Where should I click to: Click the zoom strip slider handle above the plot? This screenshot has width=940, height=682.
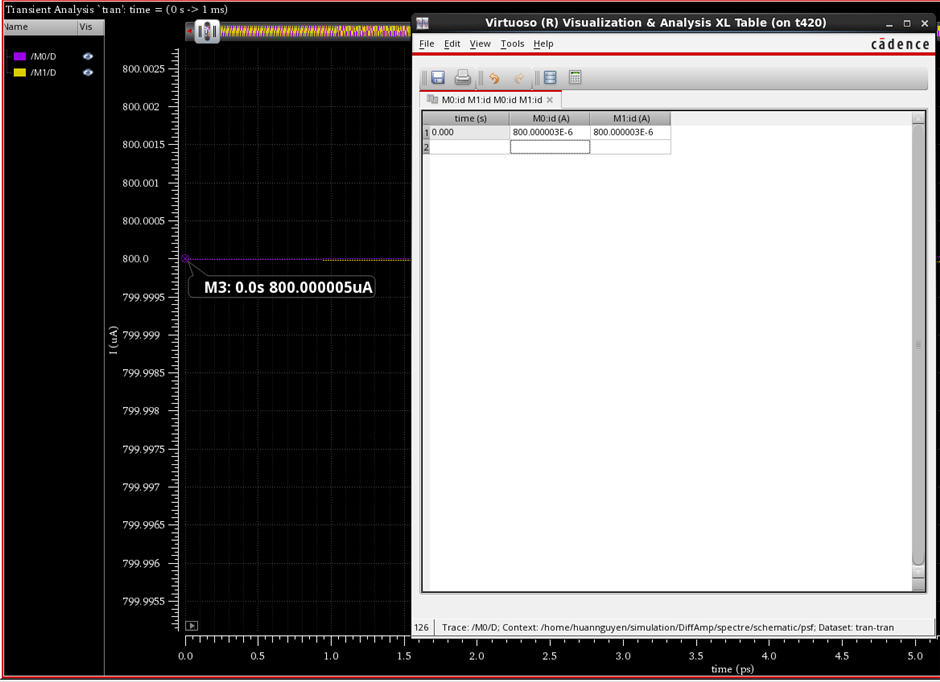coord(207,32)
